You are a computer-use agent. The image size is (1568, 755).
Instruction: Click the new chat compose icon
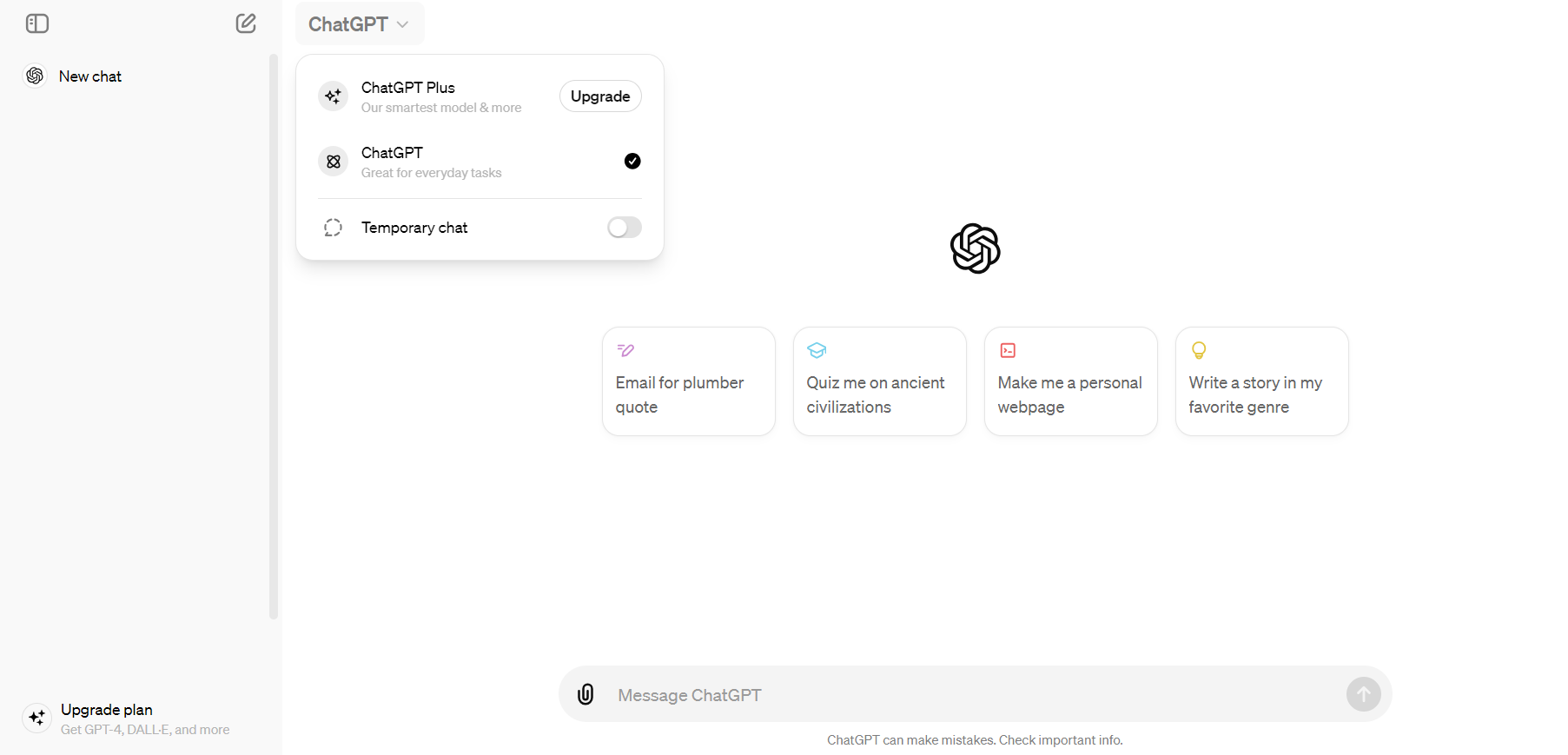[246, 23]
